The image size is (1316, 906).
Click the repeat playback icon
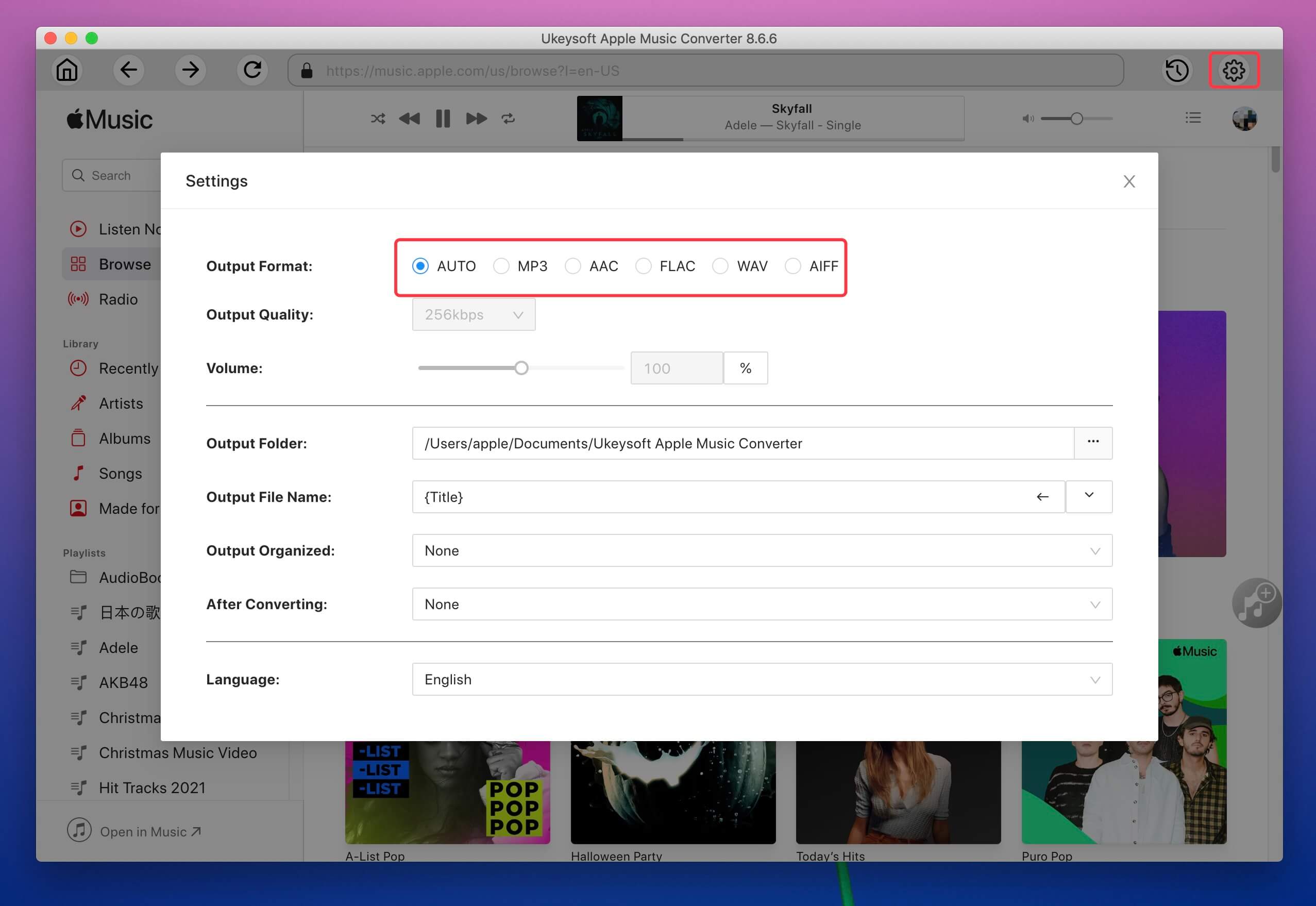click(x=509, y=119)
